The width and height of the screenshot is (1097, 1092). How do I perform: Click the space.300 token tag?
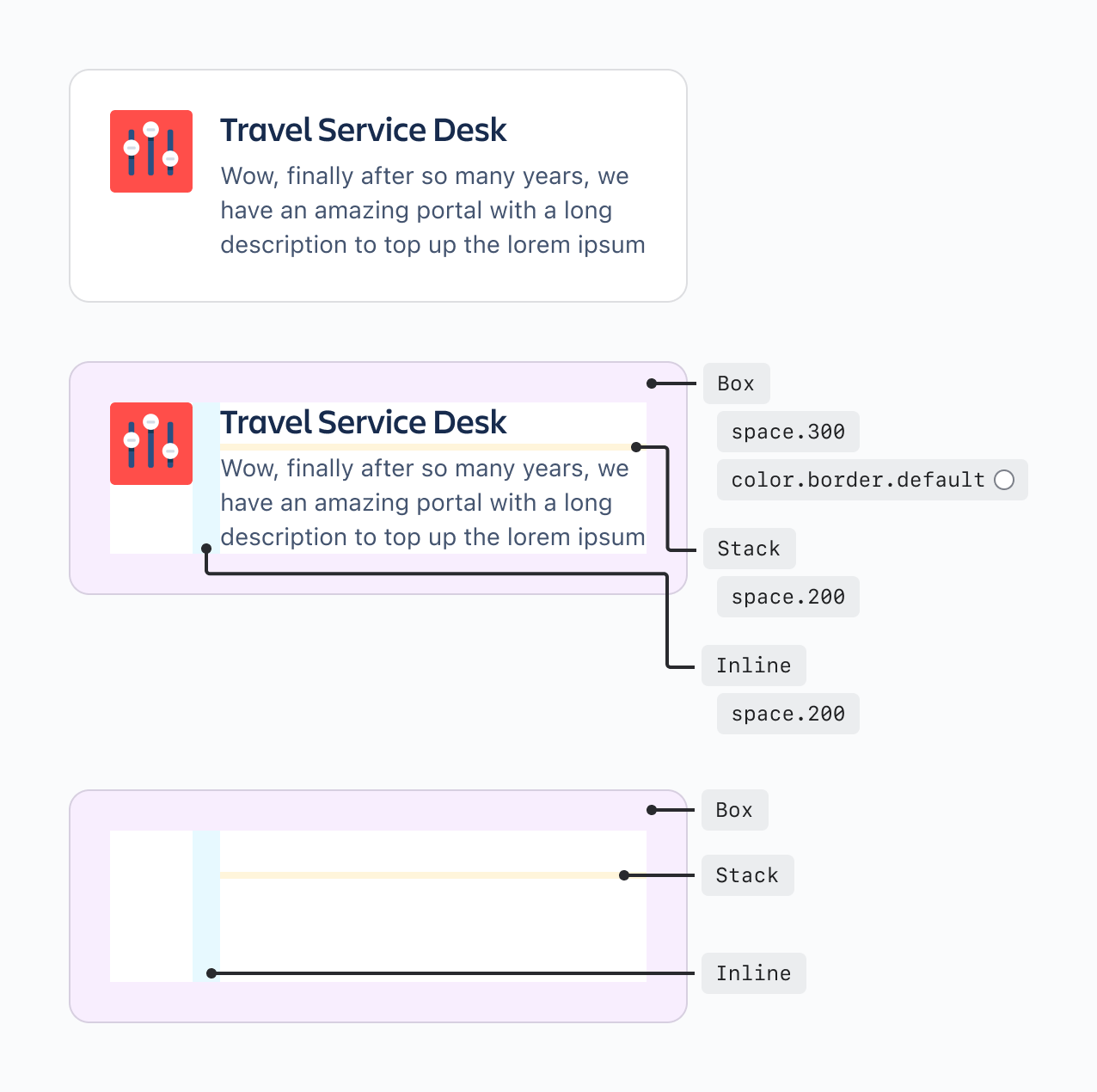(x=788, y=432)
